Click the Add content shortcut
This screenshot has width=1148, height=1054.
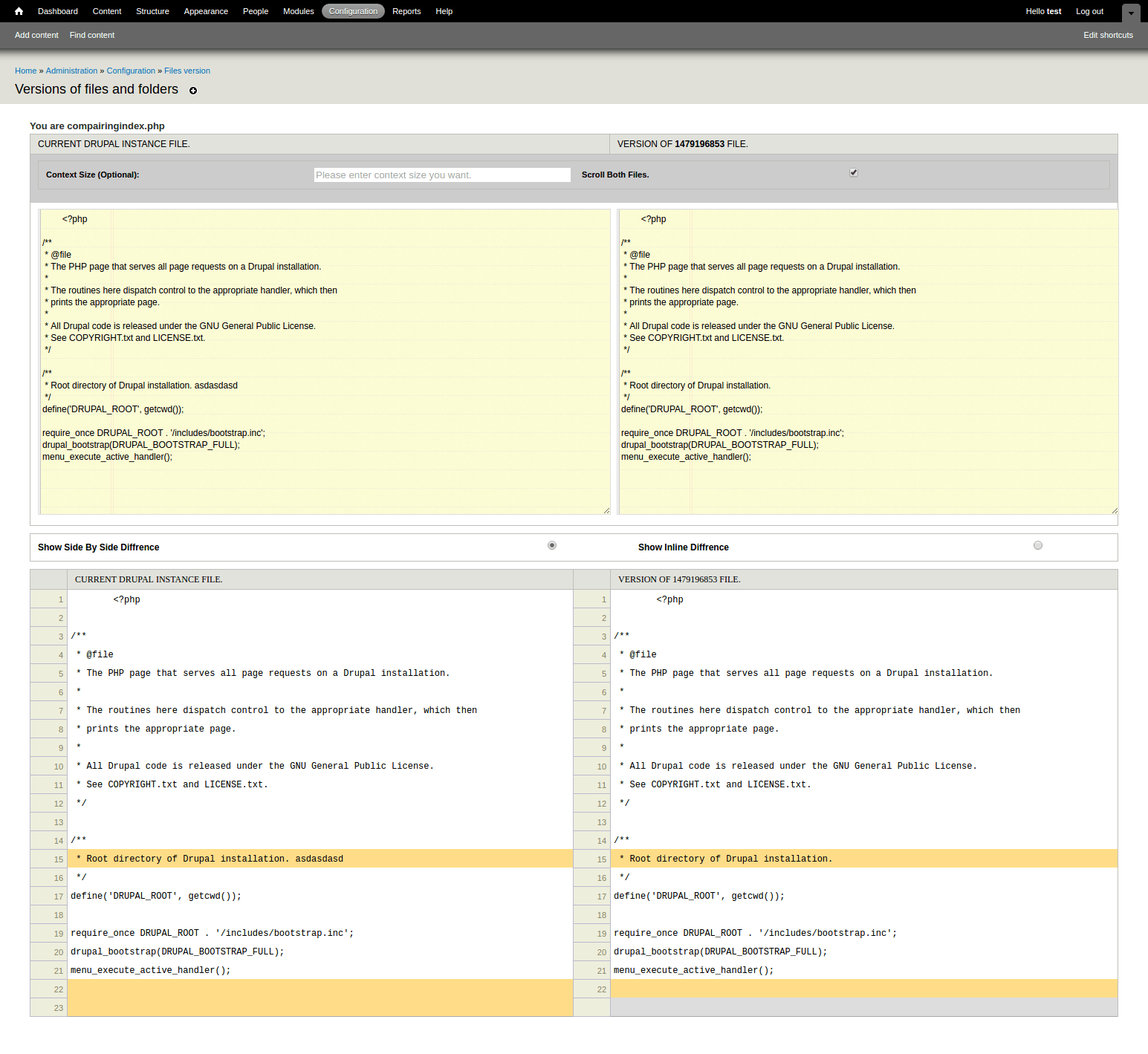(x=36, y=35)
